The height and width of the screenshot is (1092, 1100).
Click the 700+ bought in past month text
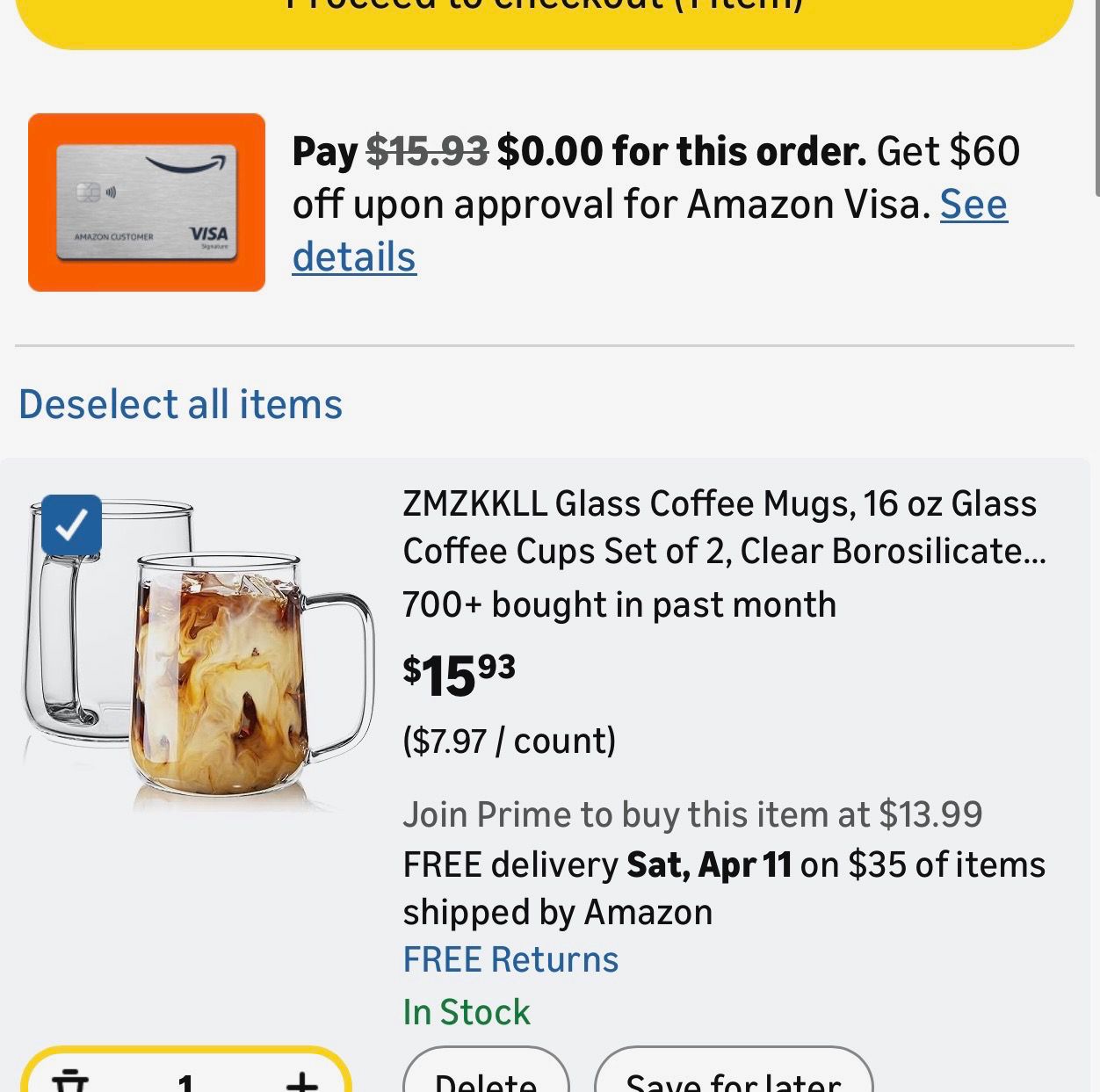[x=619, y=604]
